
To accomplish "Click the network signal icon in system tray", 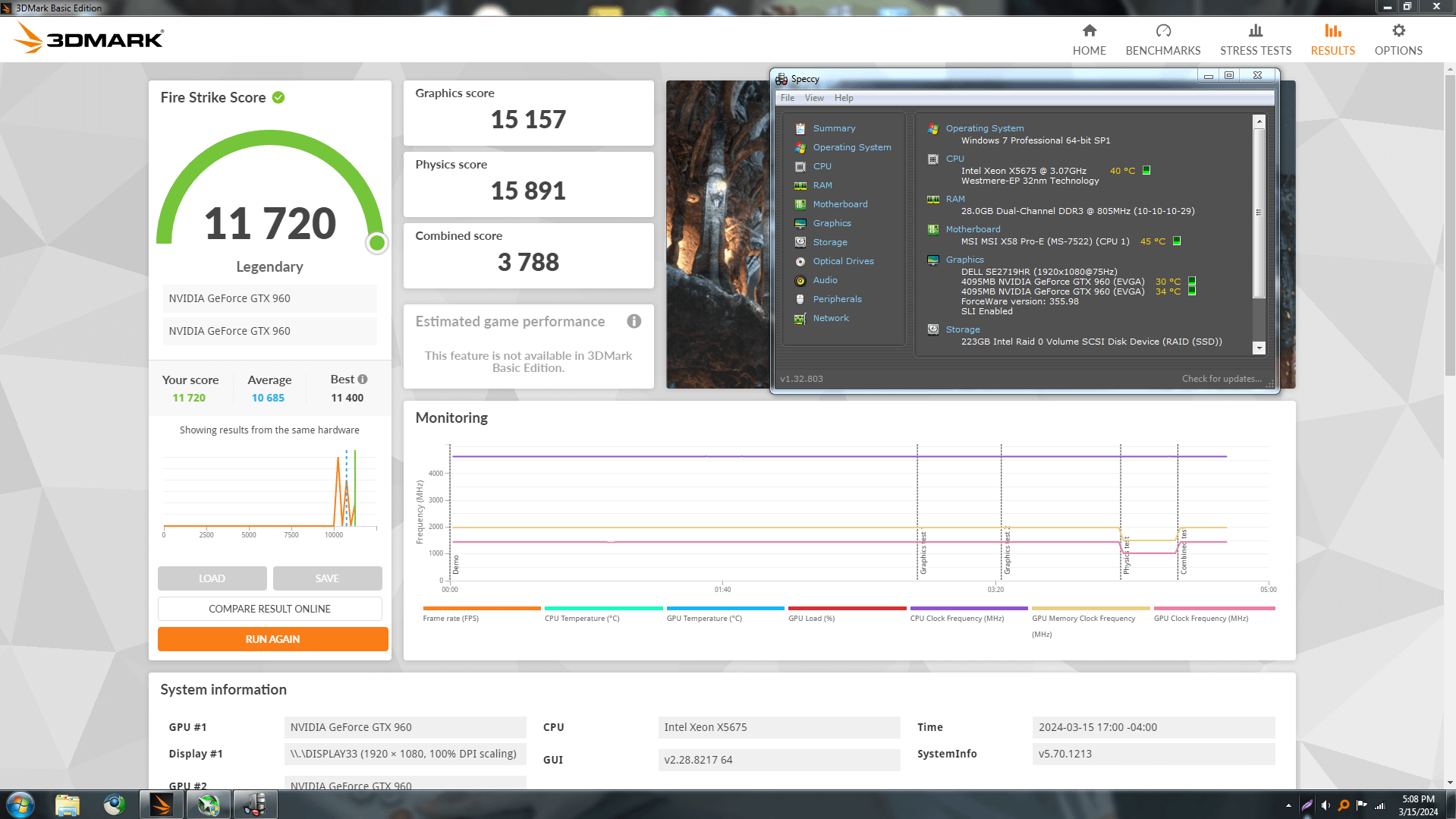I will pos(1380,805).
